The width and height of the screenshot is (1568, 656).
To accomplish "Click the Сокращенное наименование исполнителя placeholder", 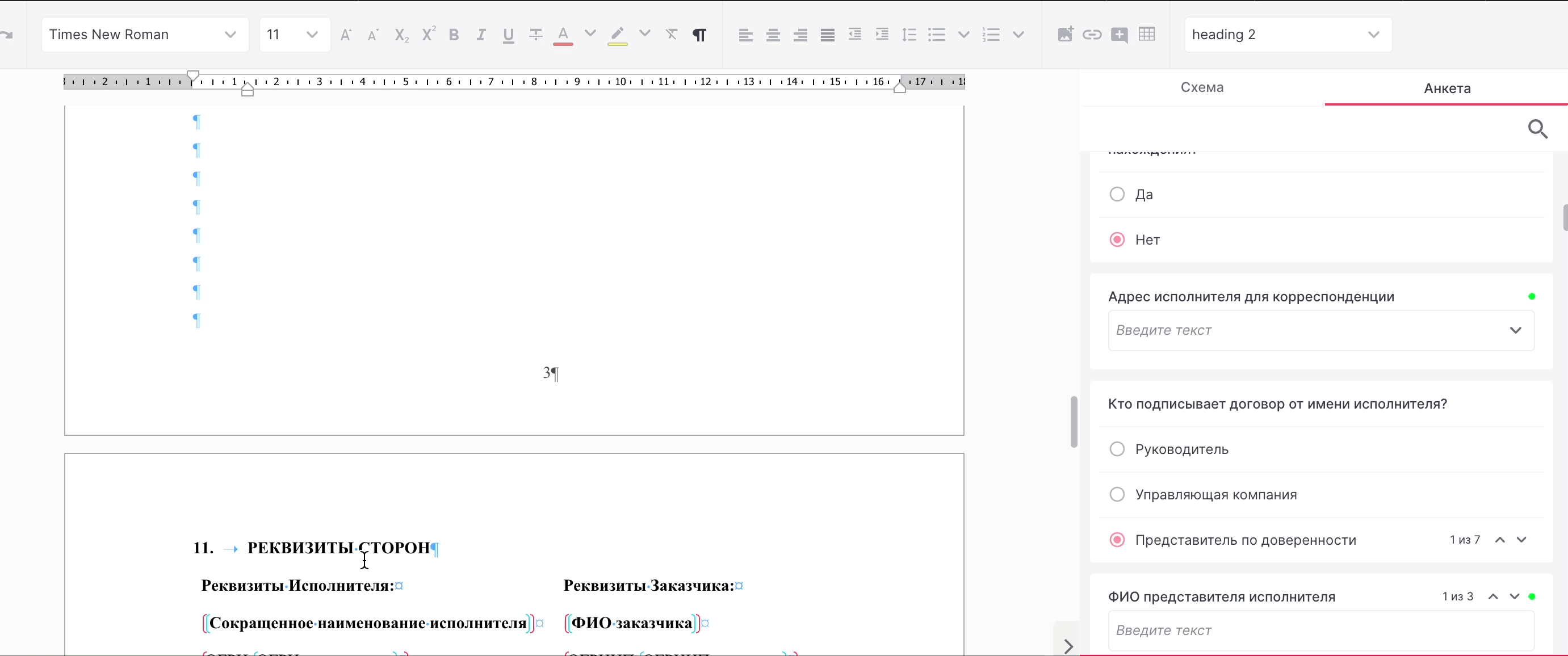I will tap(368, 623).
